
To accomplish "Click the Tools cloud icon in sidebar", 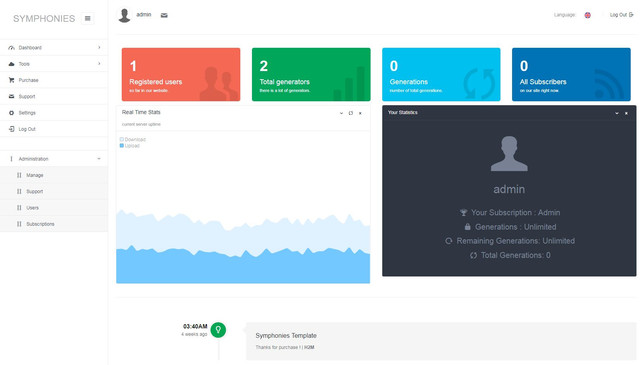I will [x=11, y=64].
